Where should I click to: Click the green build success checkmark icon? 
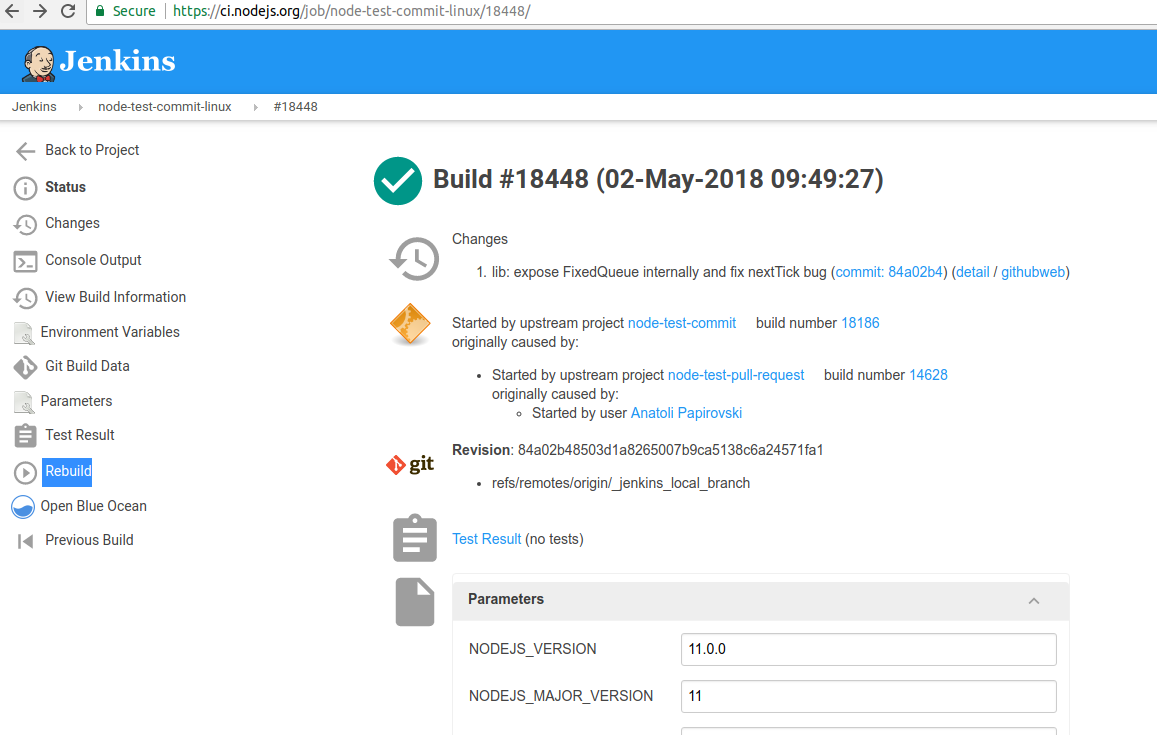(398, 181)
